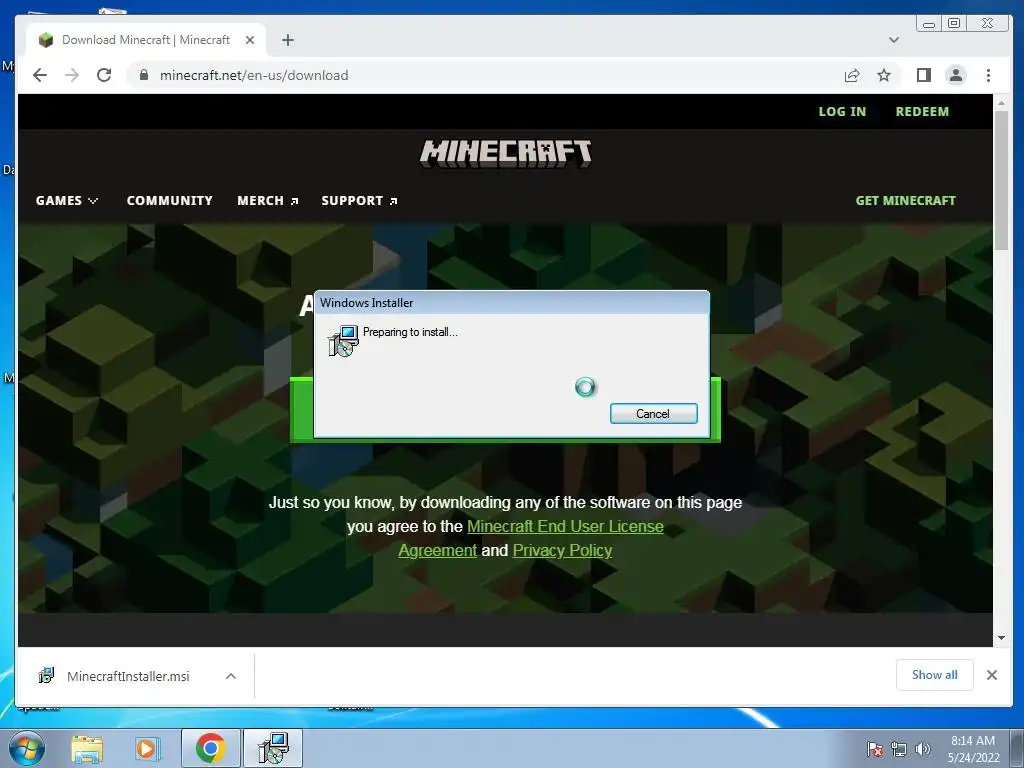Cancel the Windows Installer dialog
The image size is (1024, 768).
tap(653, 413)
